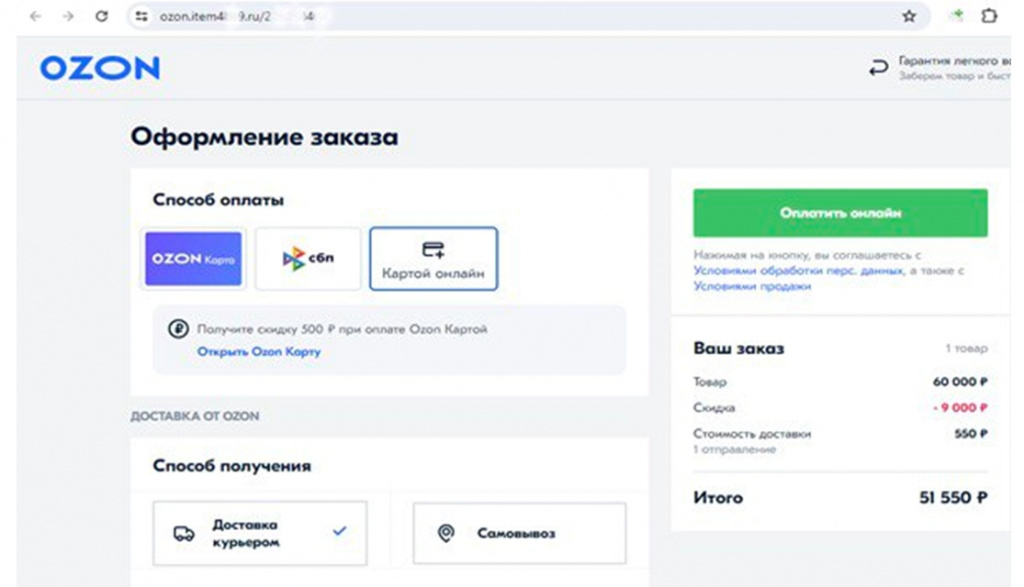Click the Способ получения heading
Image resolution: width=1024 pixels, height=587 pixels.
(232, 466)
